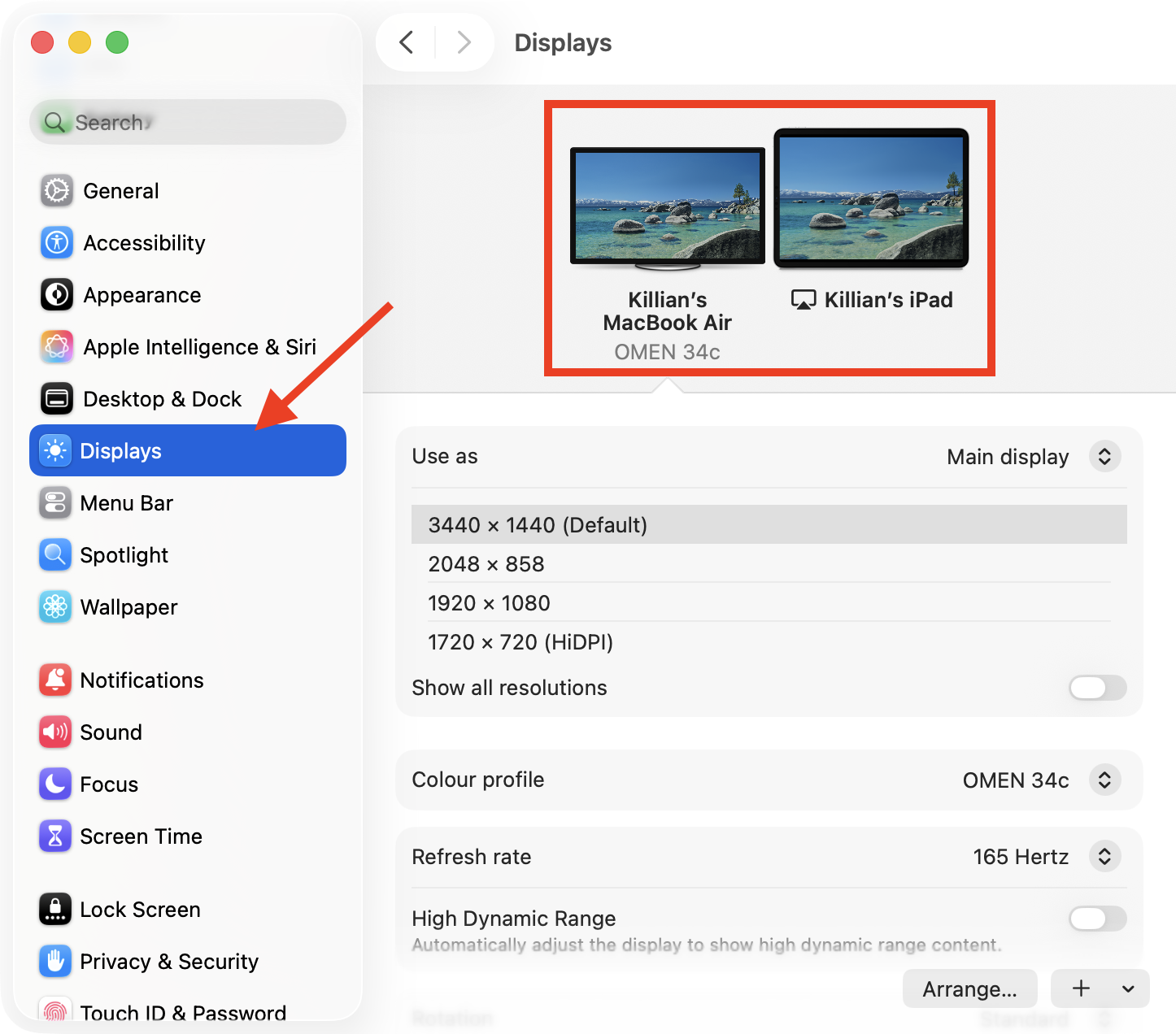Open Desktop & Dock preferences
The image size is (1176, 1034).
click(x=161, y=398)
